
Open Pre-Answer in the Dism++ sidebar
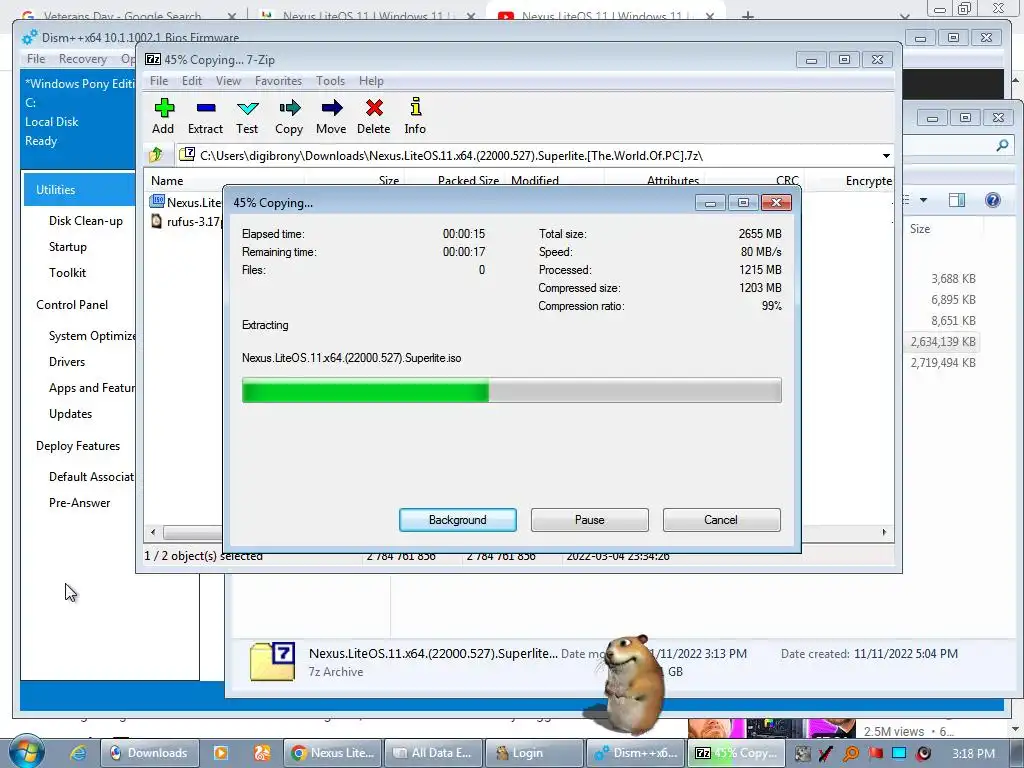(79, 503)
